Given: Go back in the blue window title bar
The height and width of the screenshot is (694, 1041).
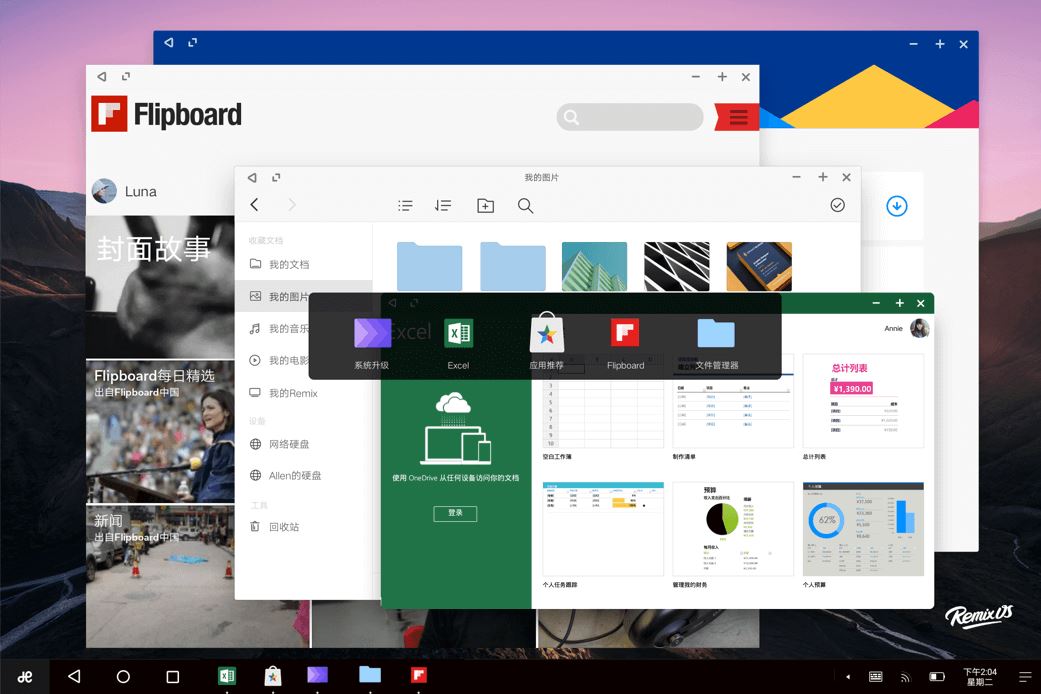Looking at the screenshot, I should [169, 43].
